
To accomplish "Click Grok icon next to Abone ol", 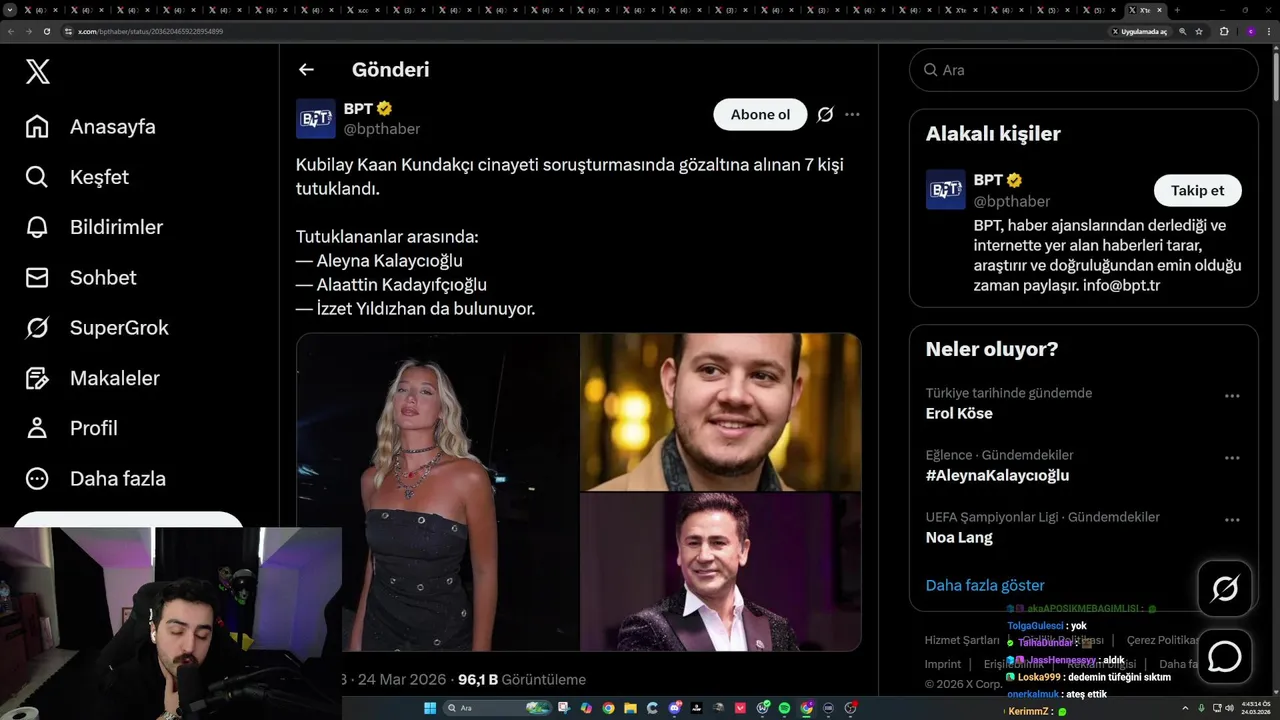I will coord(825,114).
